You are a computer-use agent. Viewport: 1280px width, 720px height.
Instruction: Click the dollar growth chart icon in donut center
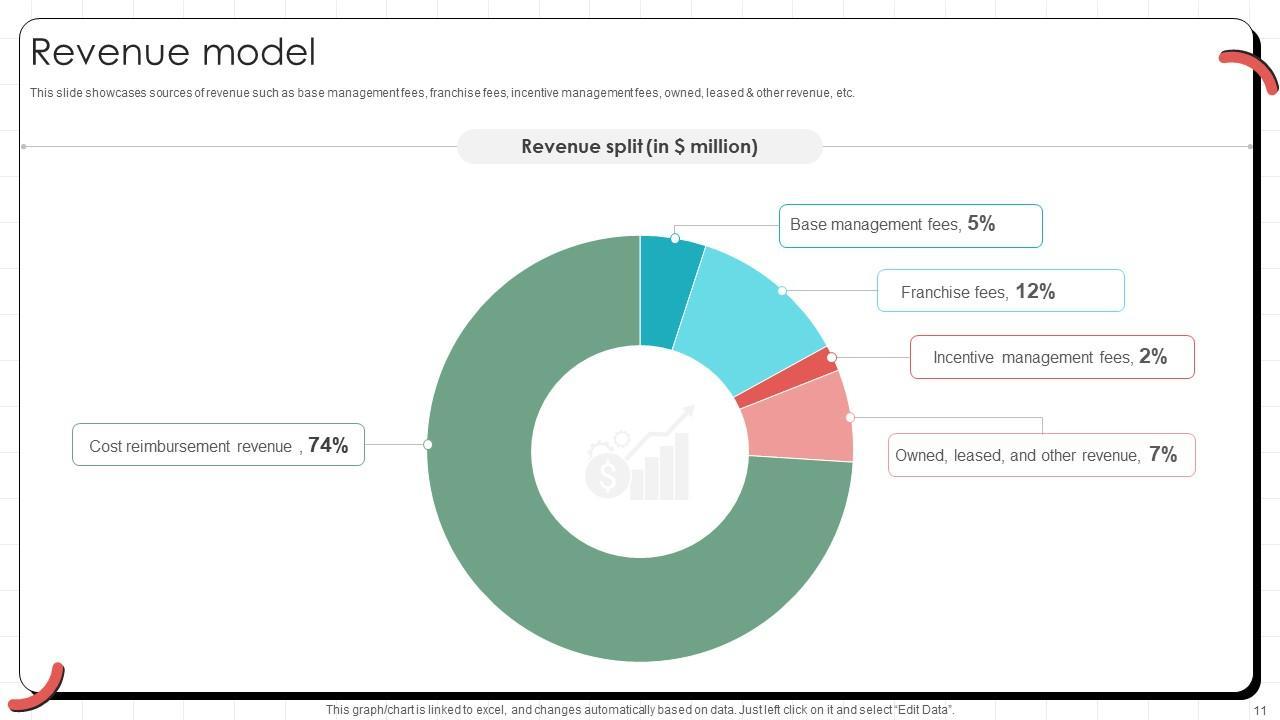point(639,453)
